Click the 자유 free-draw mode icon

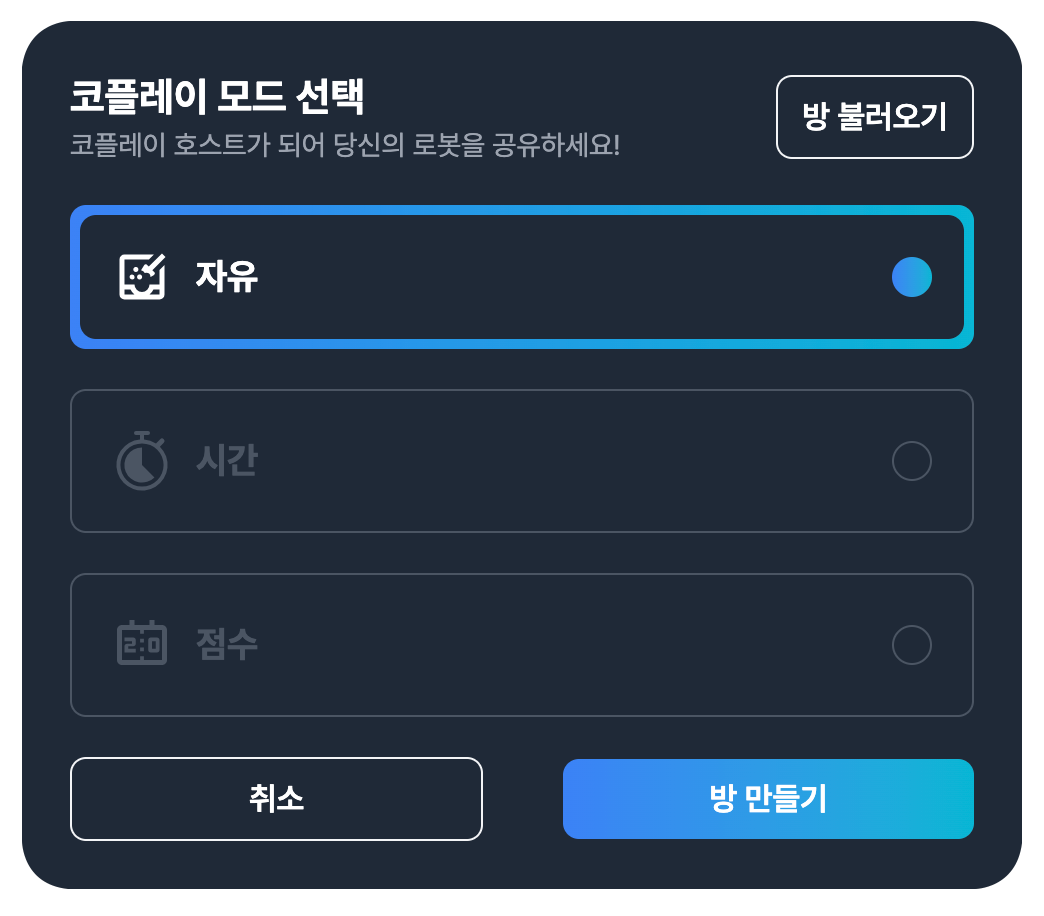pos(142,276)
